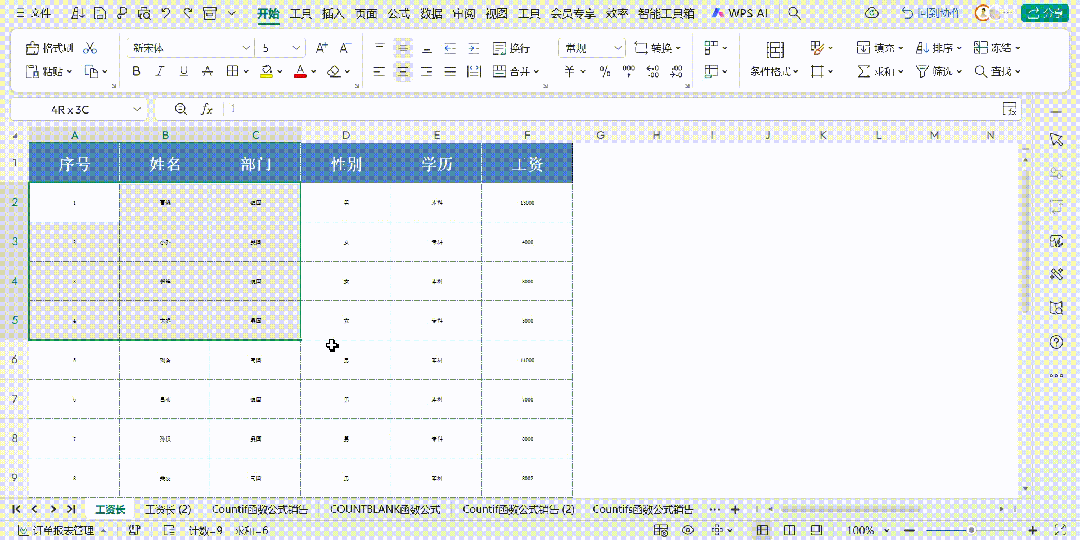Image resolution: width=1080 pixels, height=540 pixels.
Task: Open the Name Box dropdown arrow
Action: pyautogui.click(x=137, y=109)
